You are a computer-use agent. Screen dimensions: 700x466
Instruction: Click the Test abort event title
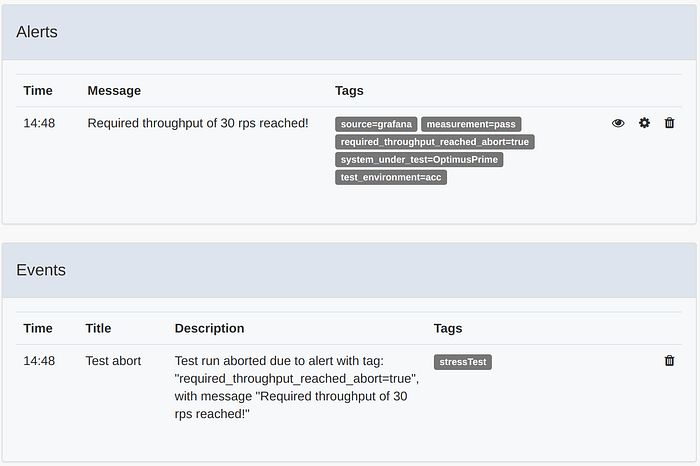coord(113,361)
